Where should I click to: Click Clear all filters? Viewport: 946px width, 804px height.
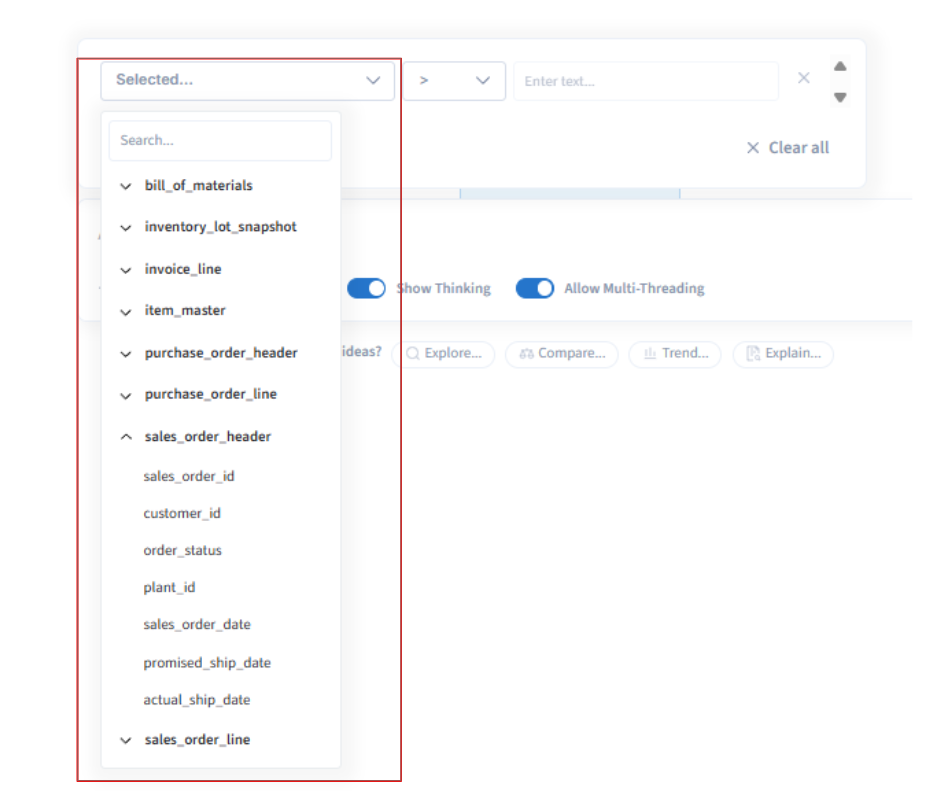click(x=788, y=148)
